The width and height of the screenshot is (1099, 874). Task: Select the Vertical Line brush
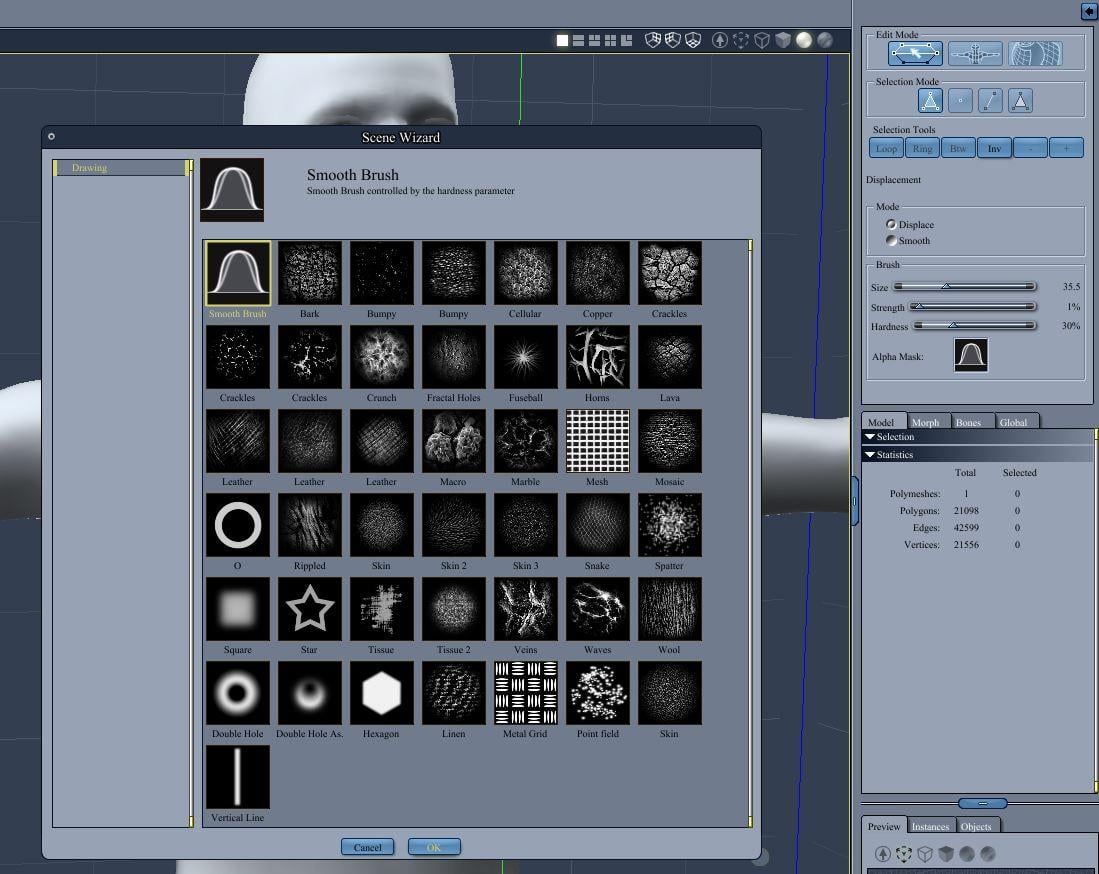[x=238, y=777]
